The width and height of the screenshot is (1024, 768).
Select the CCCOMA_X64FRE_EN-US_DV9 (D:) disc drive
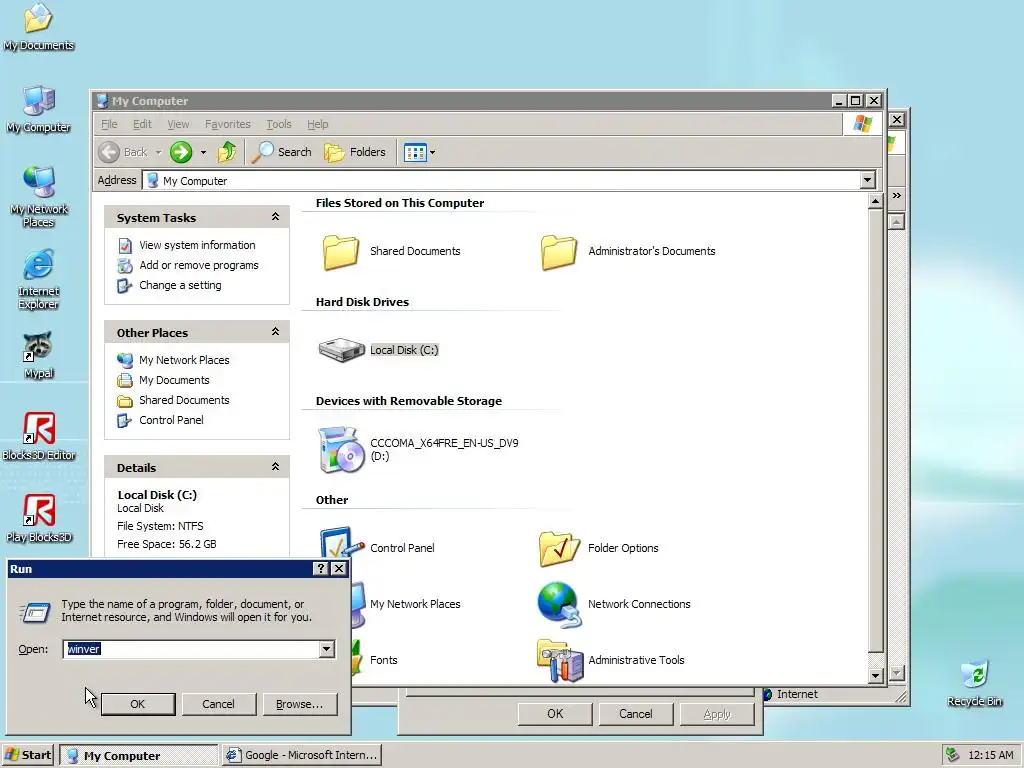418,449
